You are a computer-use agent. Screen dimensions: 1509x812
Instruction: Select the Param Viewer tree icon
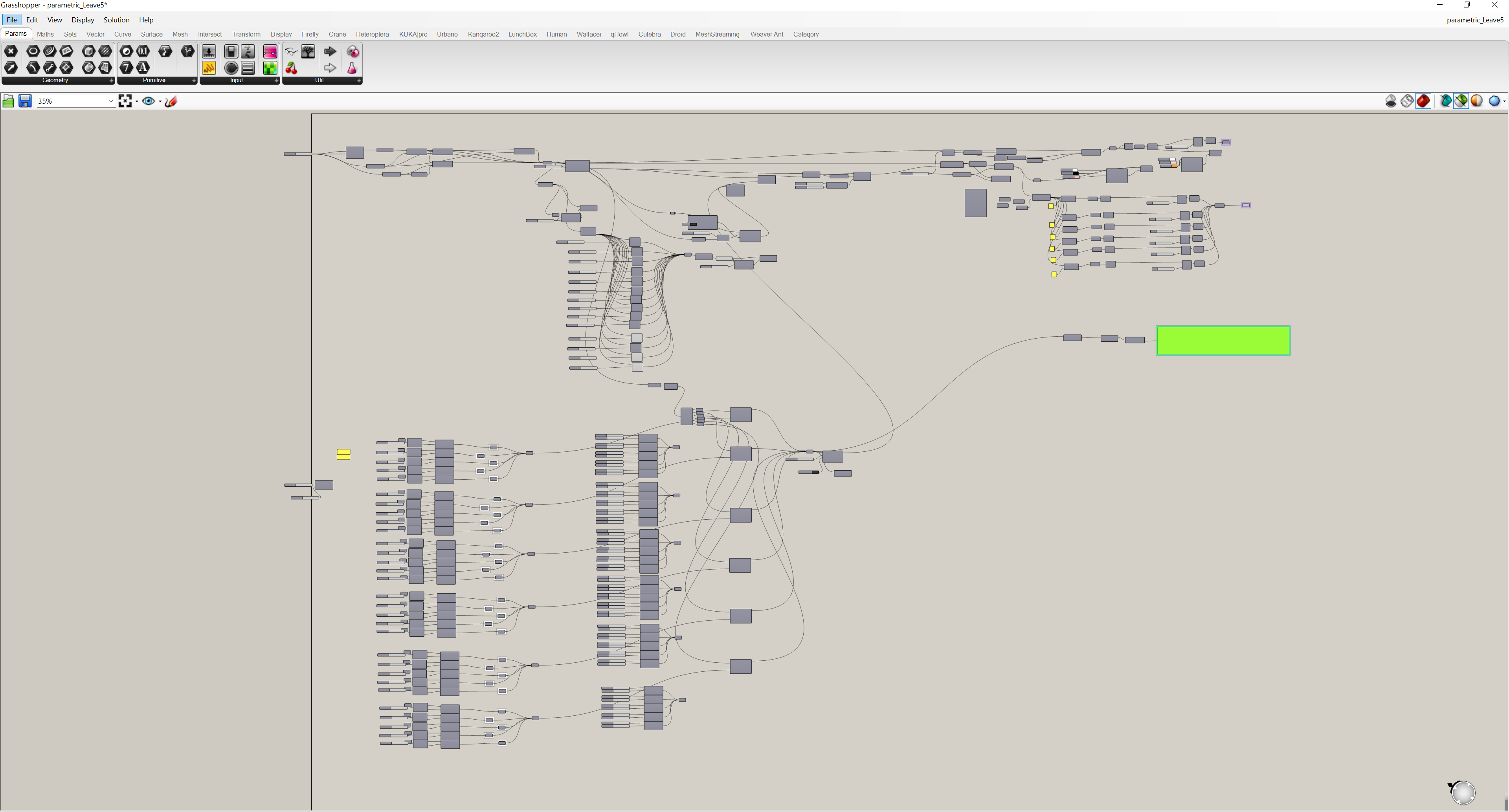[x=308, y=51]
